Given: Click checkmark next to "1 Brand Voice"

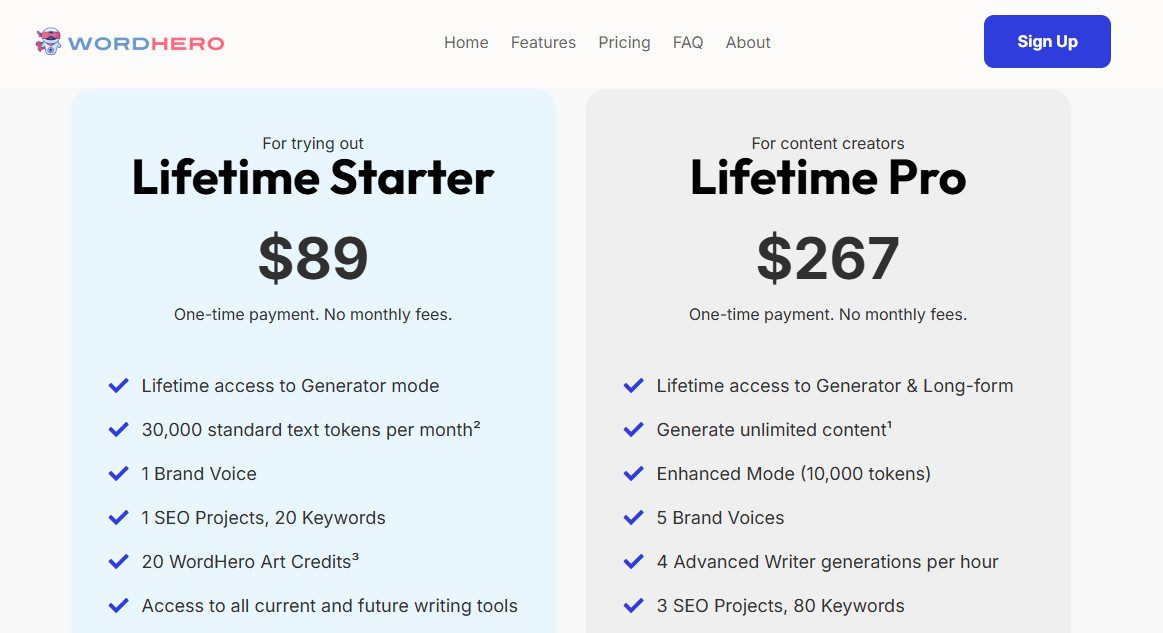Looking at the screenshot, I should coord(118,473).
